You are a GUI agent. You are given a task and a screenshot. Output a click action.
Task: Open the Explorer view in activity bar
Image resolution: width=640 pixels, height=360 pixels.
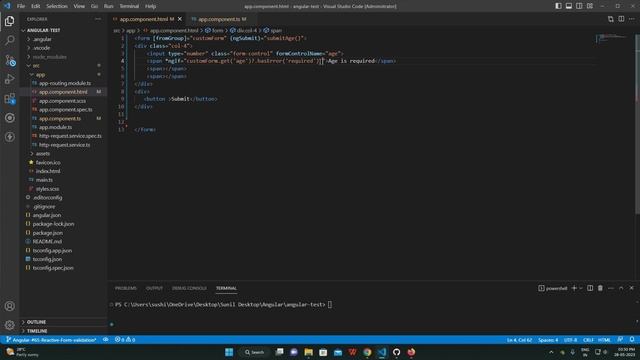pos(9,21)
